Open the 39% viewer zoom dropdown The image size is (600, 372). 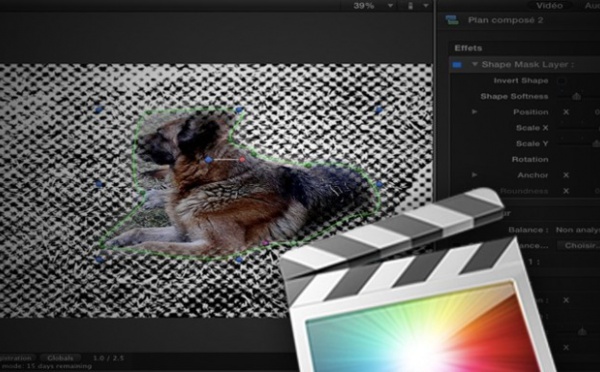[390, 6]
